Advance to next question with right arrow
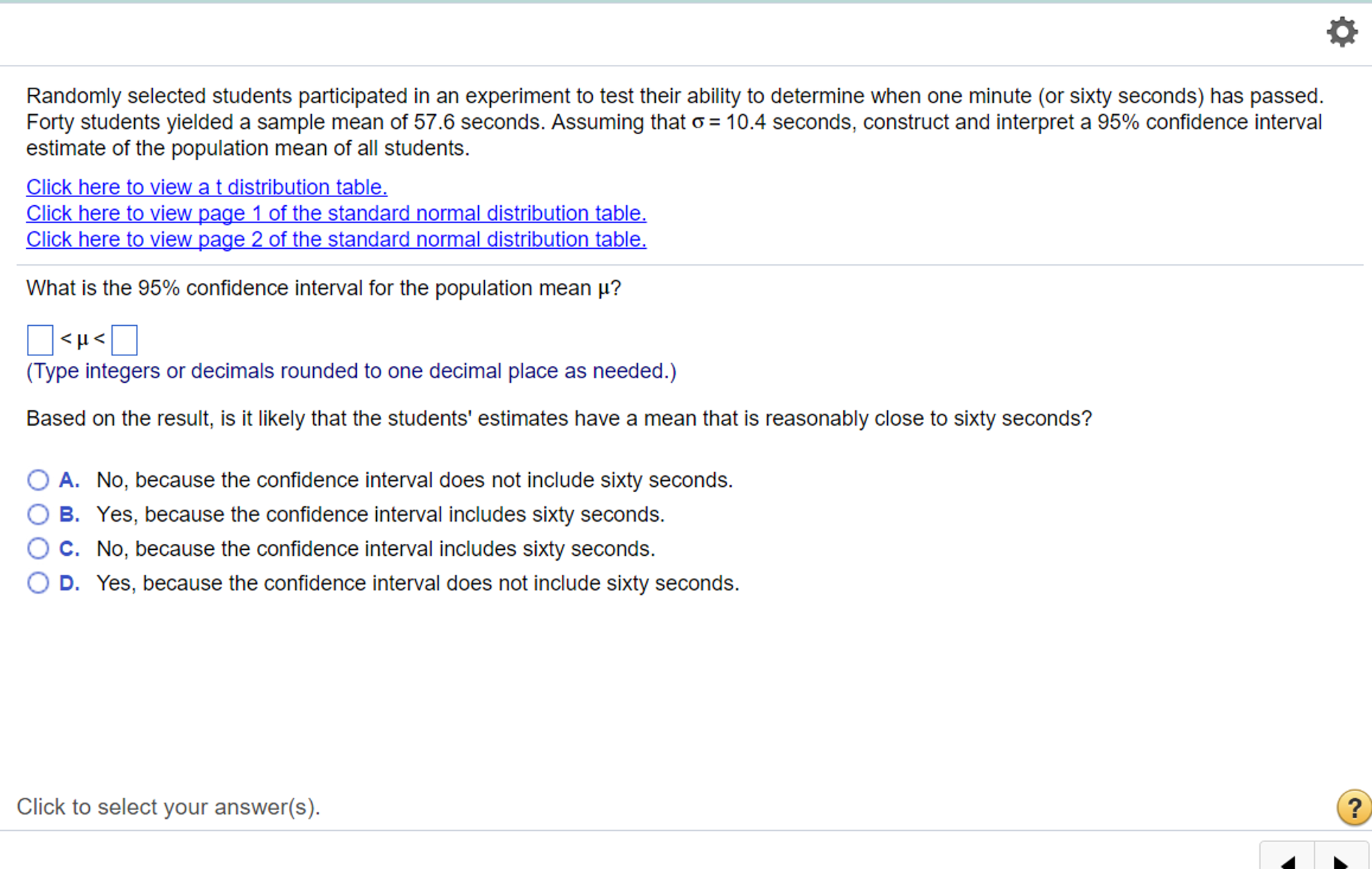This screenshot has height=869, width=1372. (x=1340, y=861)
